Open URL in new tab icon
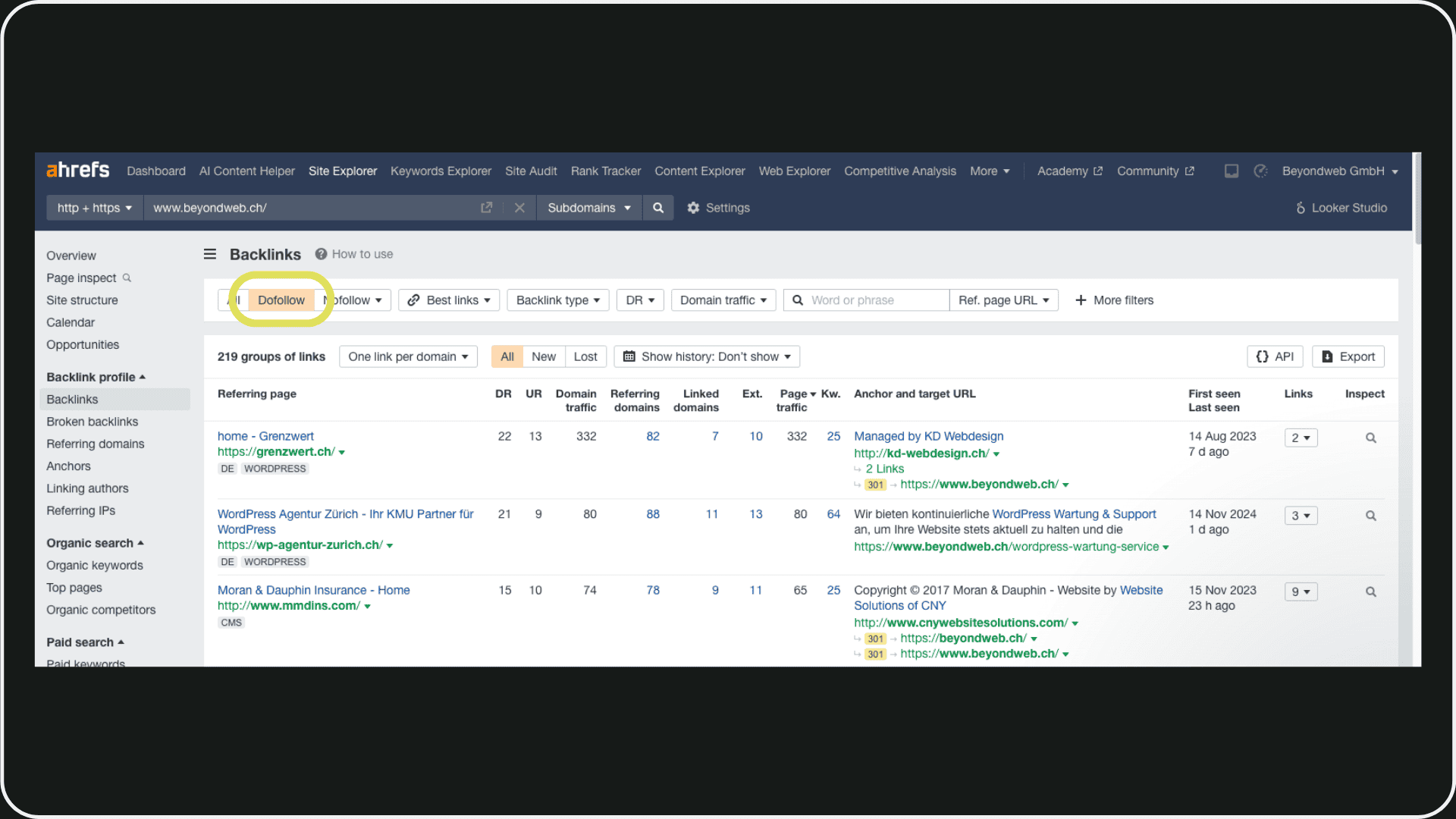Viewport: 1456px width, 819px height. 487,208
